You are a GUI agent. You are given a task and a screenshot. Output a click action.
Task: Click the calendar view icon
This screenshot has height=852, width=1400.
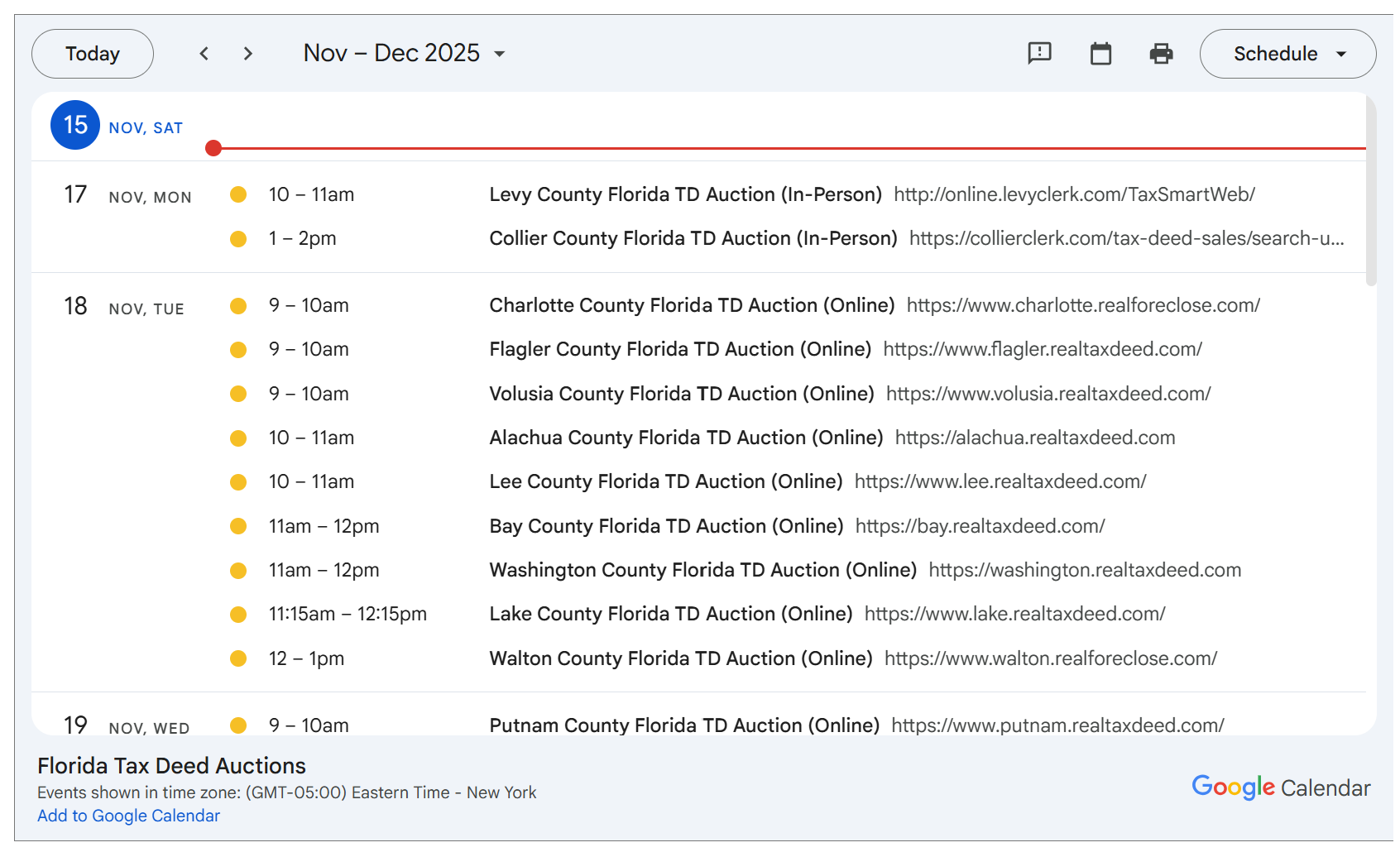1100,54
